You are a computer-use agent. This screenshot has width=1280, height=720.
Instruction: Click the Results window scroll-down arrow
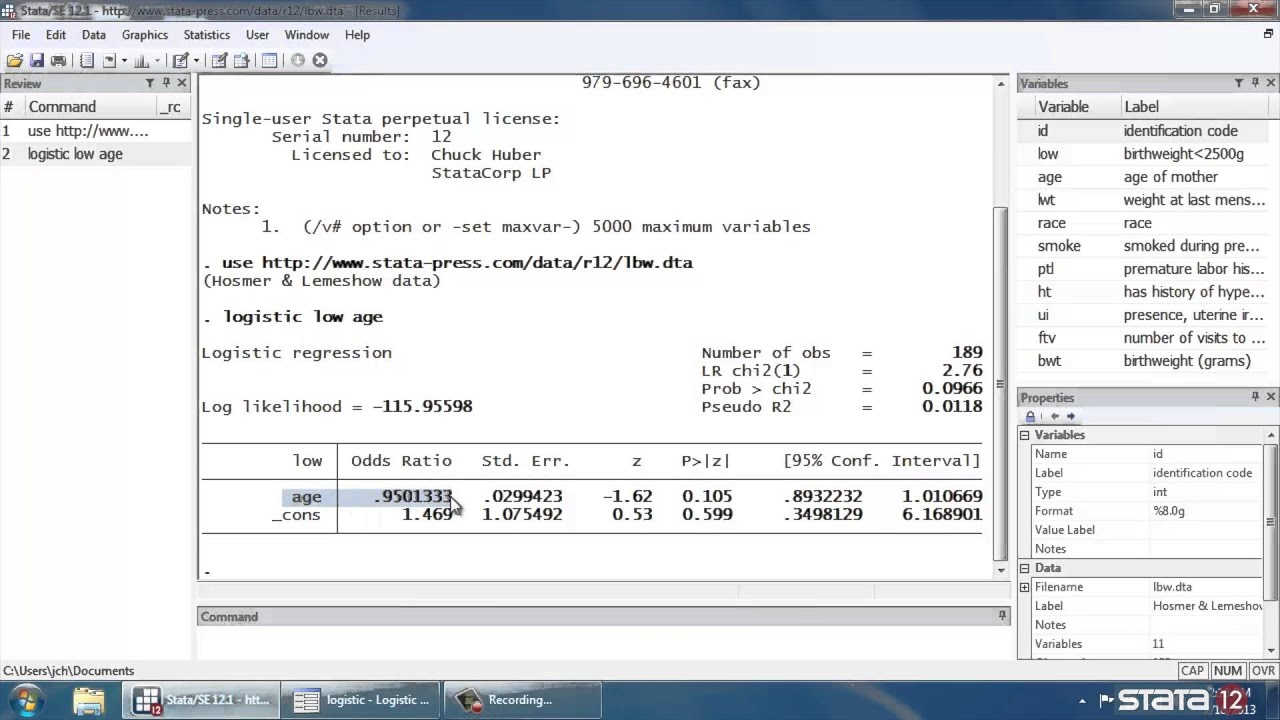pyautogui.click(x=1001, y=570)
